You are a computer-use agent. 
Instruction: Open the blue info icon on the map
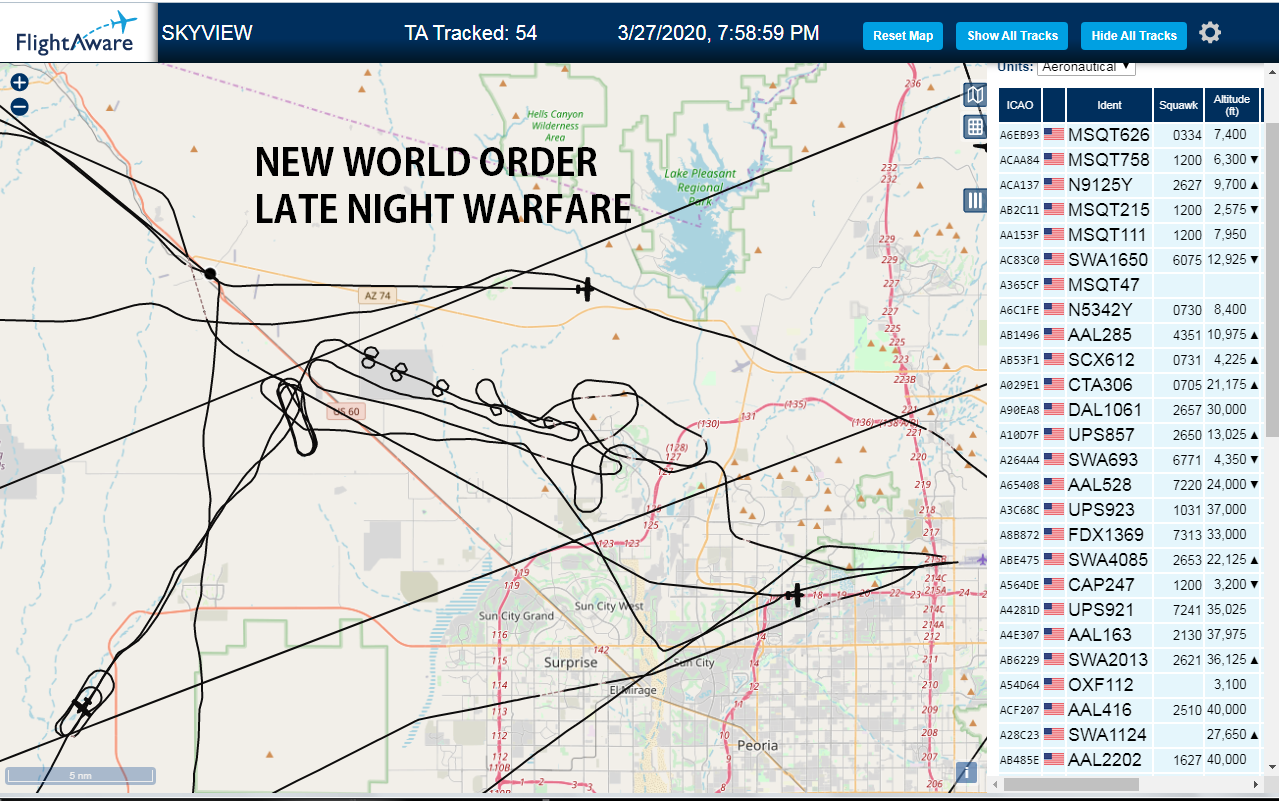966,772
